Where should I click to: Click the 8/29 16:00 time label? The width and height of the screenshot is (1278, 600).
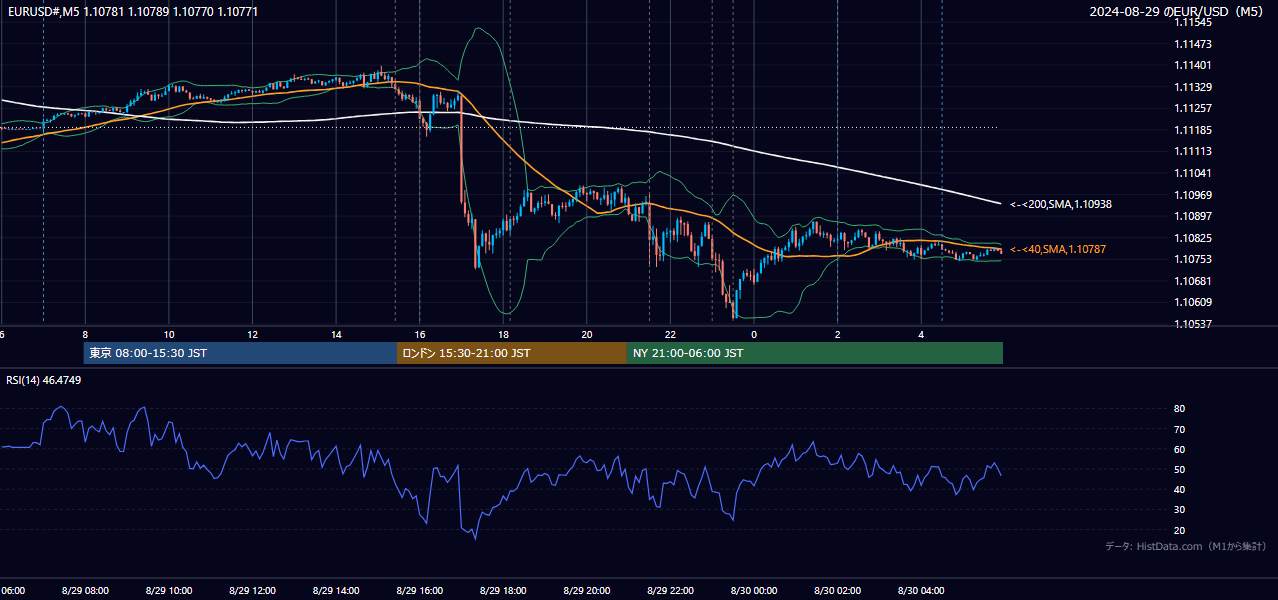pyautogui.click(x=419, y=591)
